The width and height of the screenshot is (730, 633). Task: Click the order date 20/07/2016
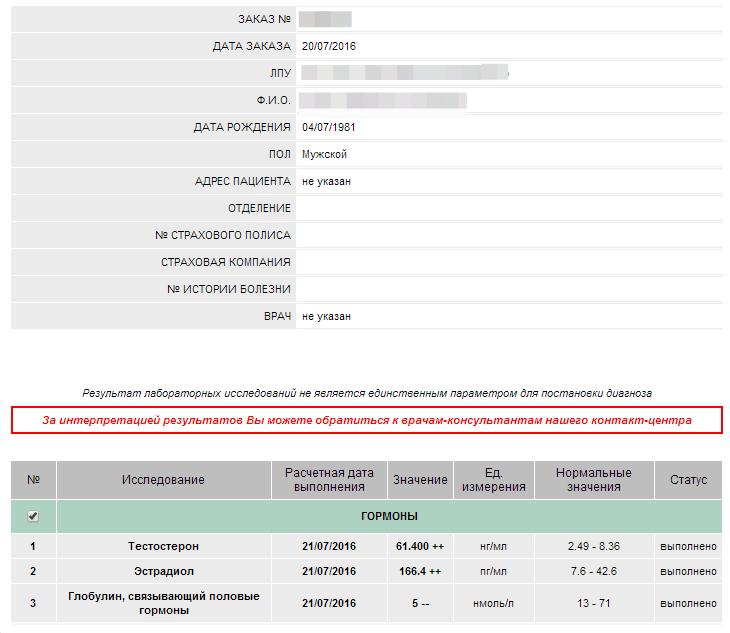[x=329, y=46]
